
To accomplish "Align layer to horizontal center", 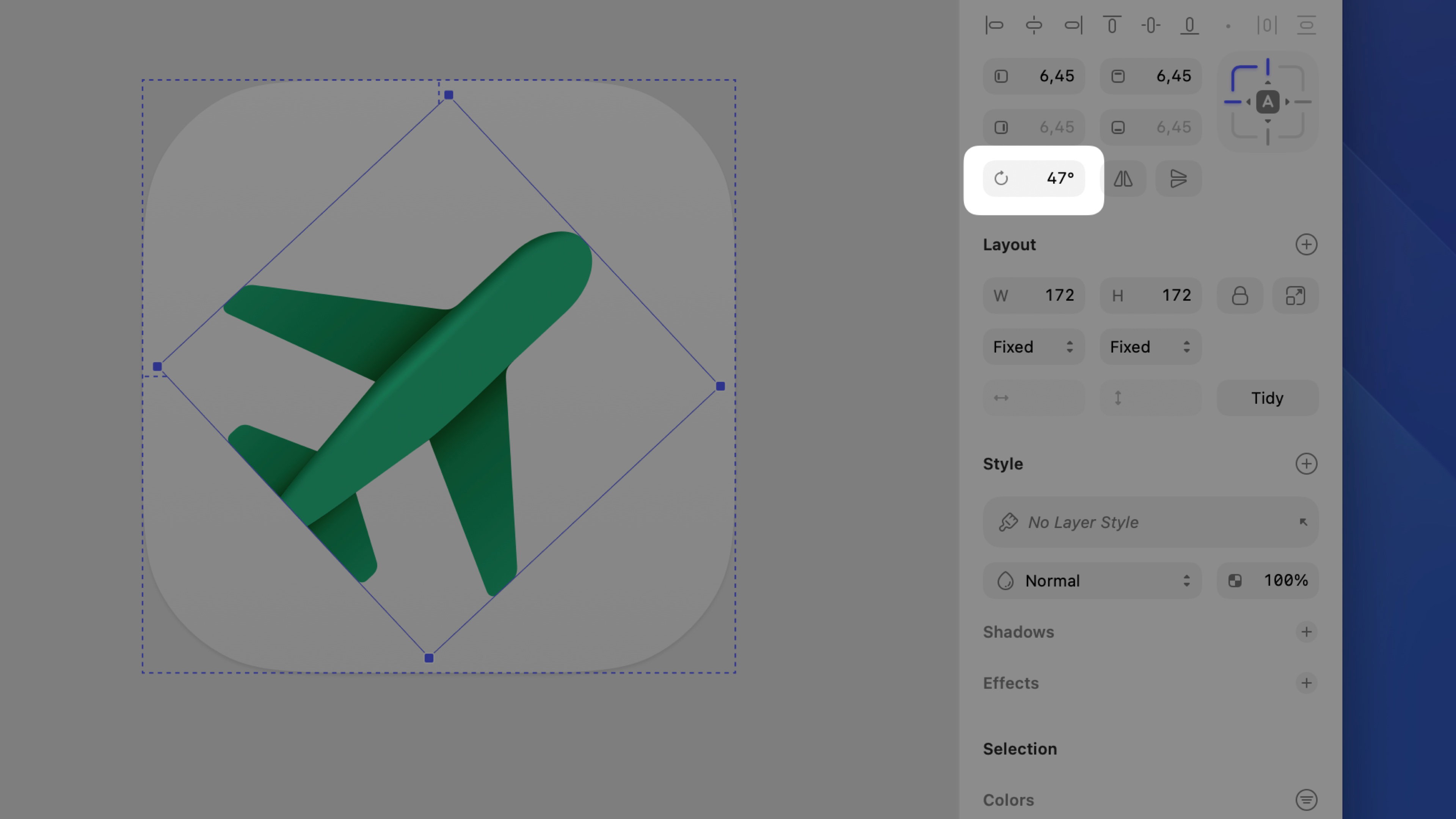I will (1034, 25).
